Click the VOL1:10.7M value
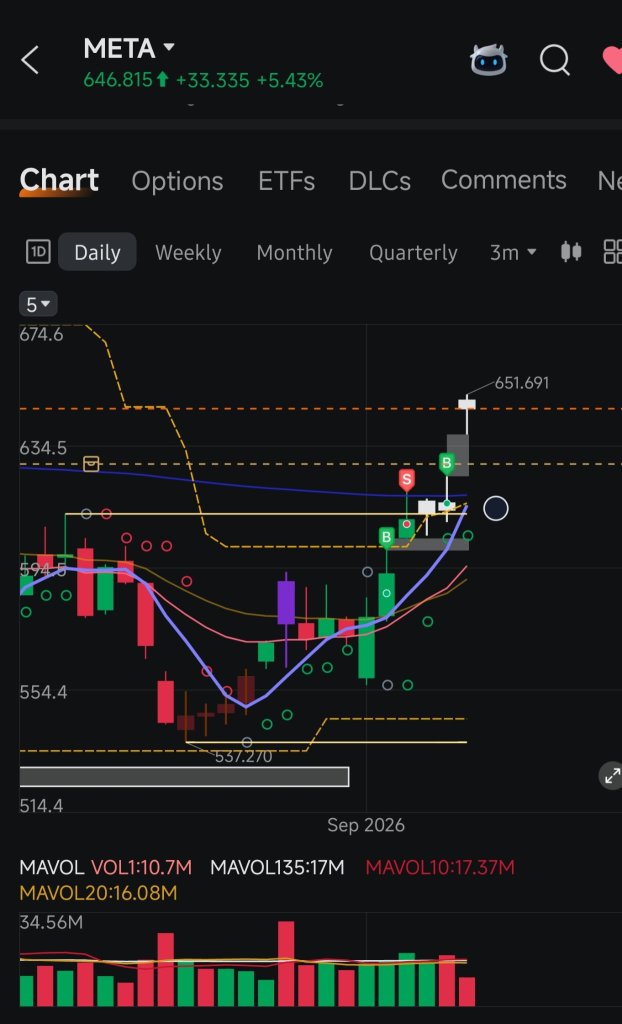This screenshot has width=622, height=1024. pyautogui.click(x=141, y=868)
